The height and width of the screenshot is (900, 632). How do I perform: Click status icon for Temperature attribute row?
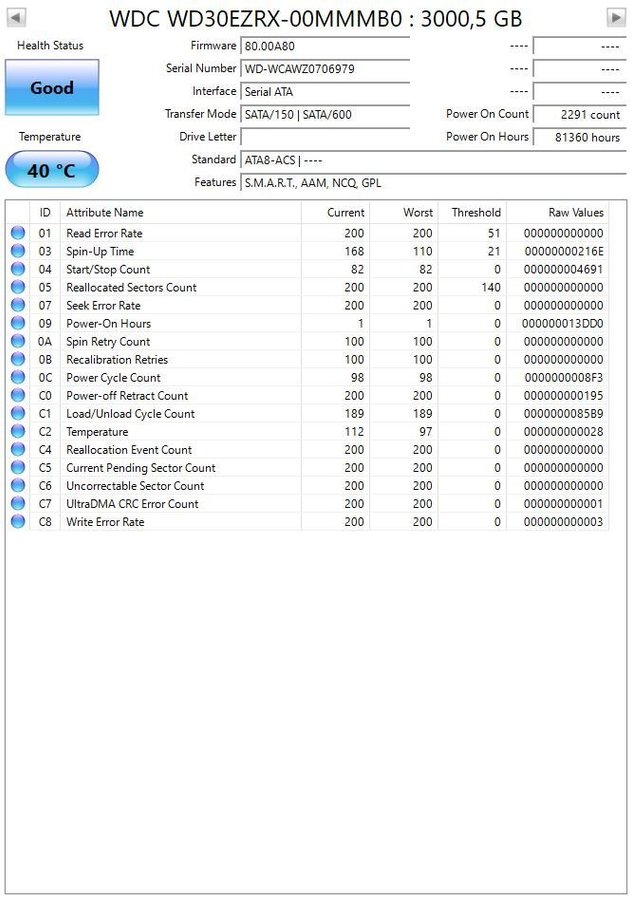coord(18,431)
